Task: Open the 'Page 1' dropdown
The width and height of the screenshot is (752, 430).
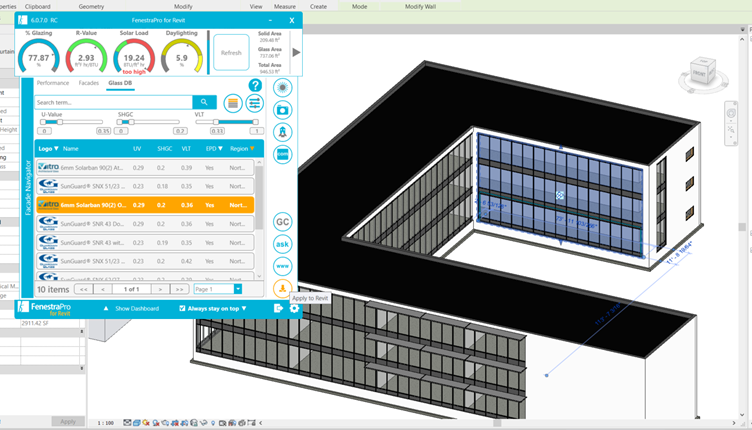Action: click(x=218, y=289)
